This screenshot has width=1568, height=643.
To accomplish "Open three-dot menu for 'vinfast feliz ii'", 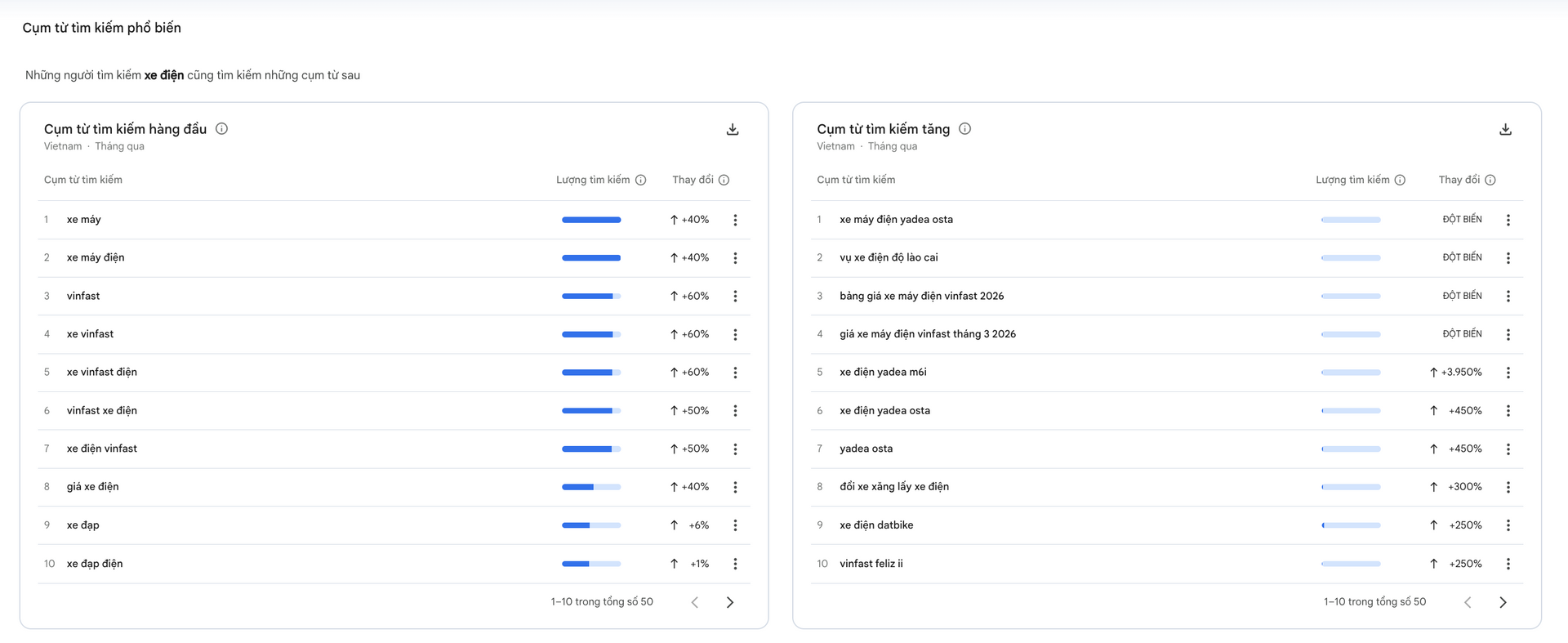I will 1508,564.
